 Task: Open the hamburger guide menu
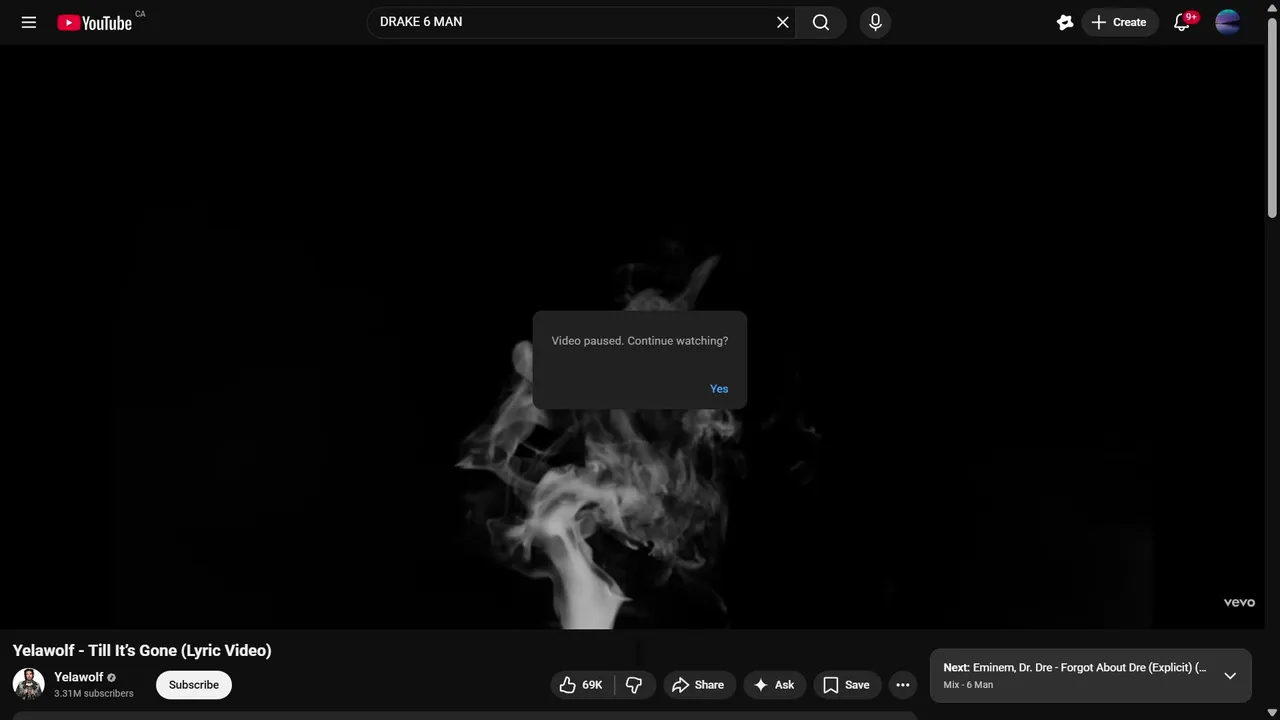pyautogui.click(x=29, y=22)
